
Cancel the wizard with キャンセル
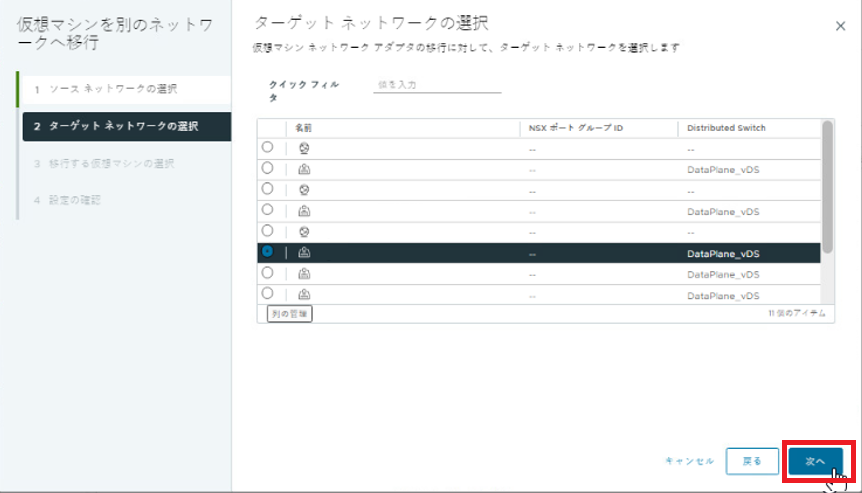tap(689, 461)
